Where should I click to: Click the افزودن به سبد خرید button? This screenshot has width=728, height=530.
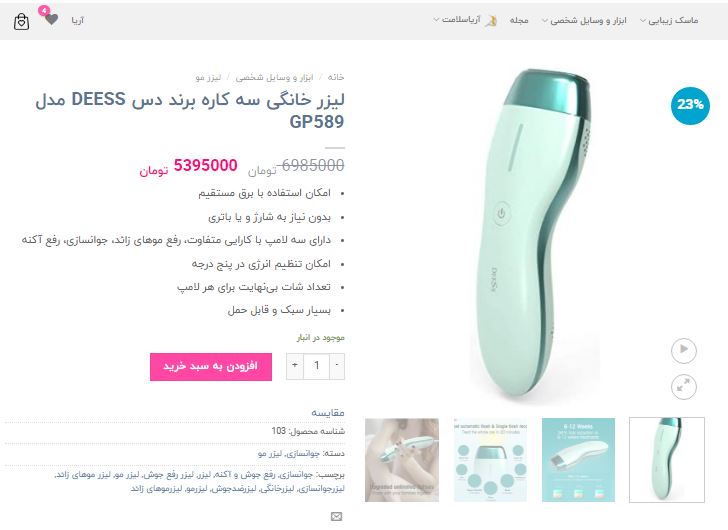(x=211, y=367)
